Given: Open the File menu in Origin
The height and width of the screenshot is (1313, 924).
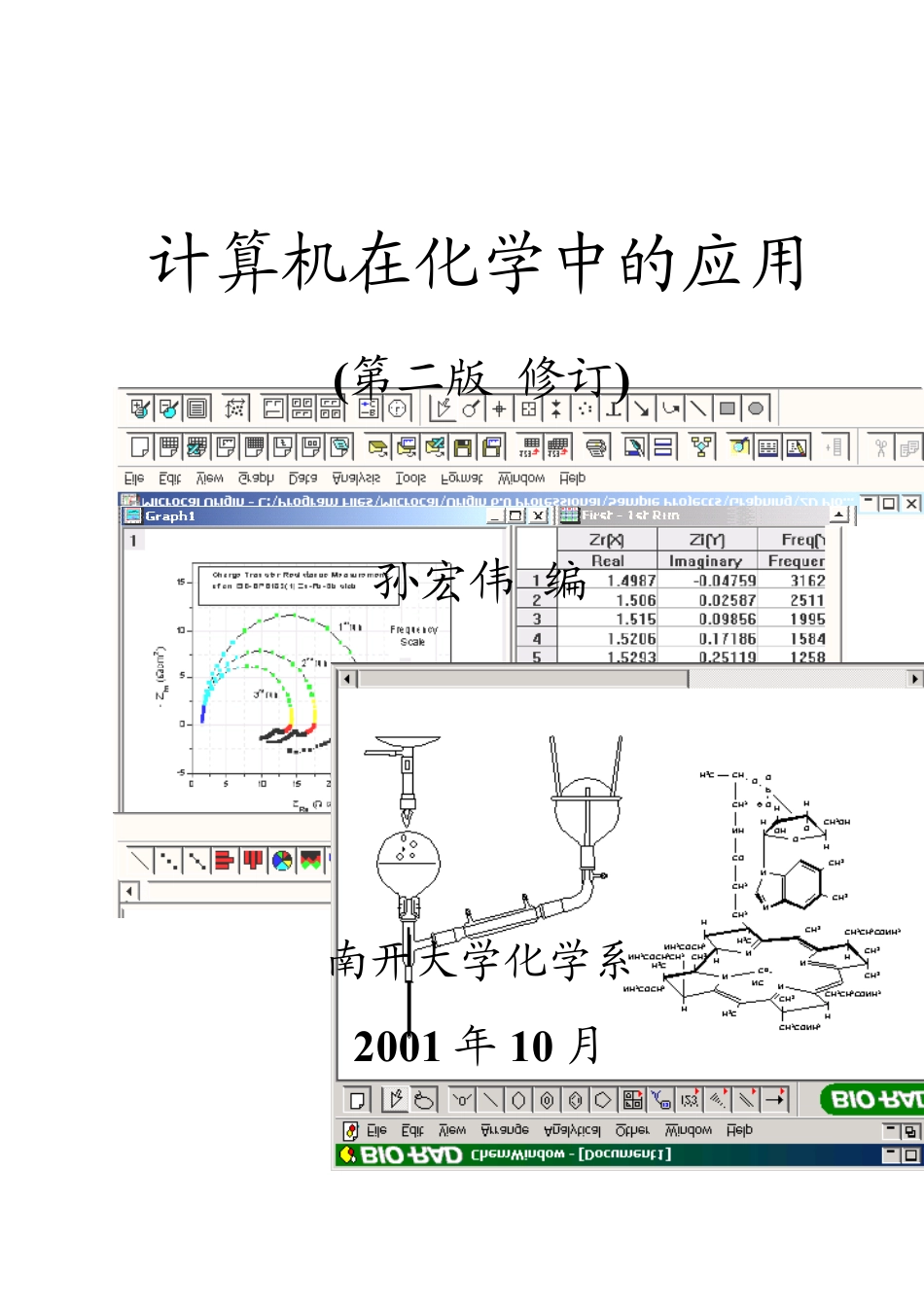Looking at the screenshot, I should [x=134, y=479].
